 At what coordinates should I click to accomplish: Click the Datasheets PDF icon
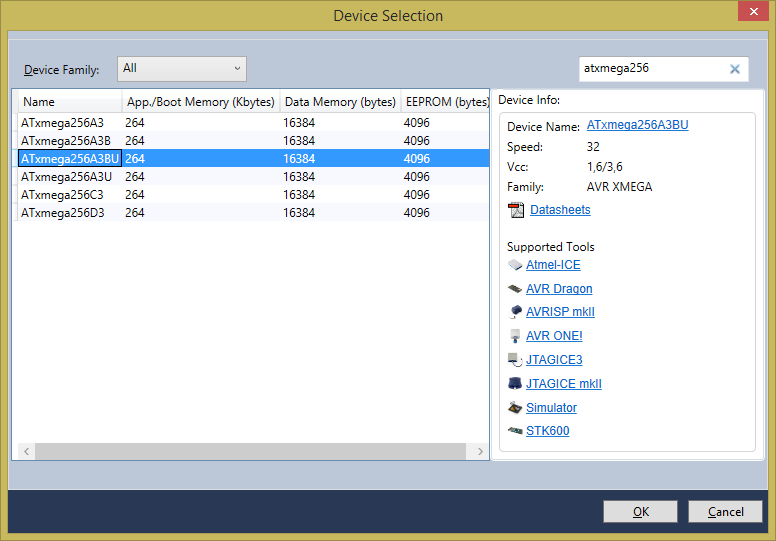coord(516,210)
